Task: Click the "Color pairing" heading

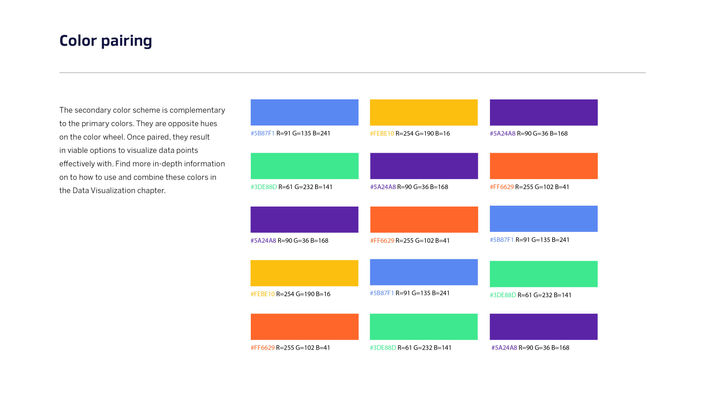Action: tap(106, 41)
